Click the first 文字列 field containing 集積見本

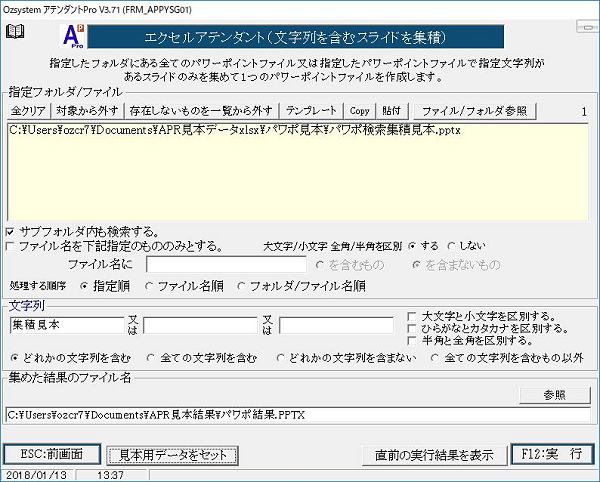coord(66,325)
